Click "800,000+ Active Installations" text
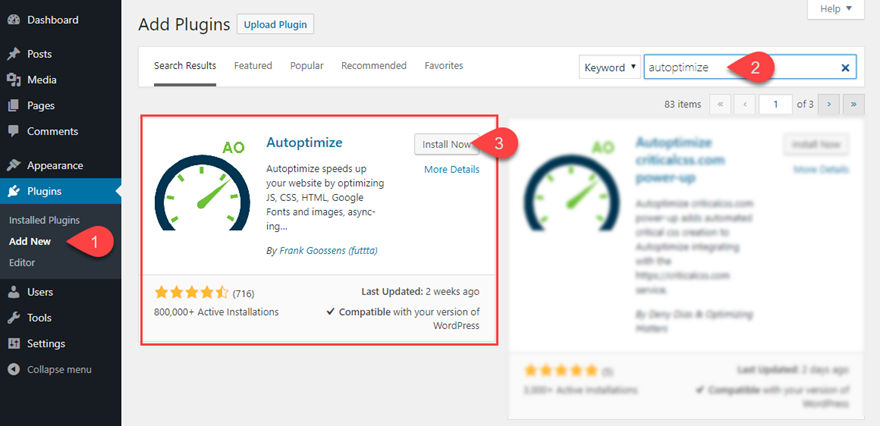 [216, 312]
